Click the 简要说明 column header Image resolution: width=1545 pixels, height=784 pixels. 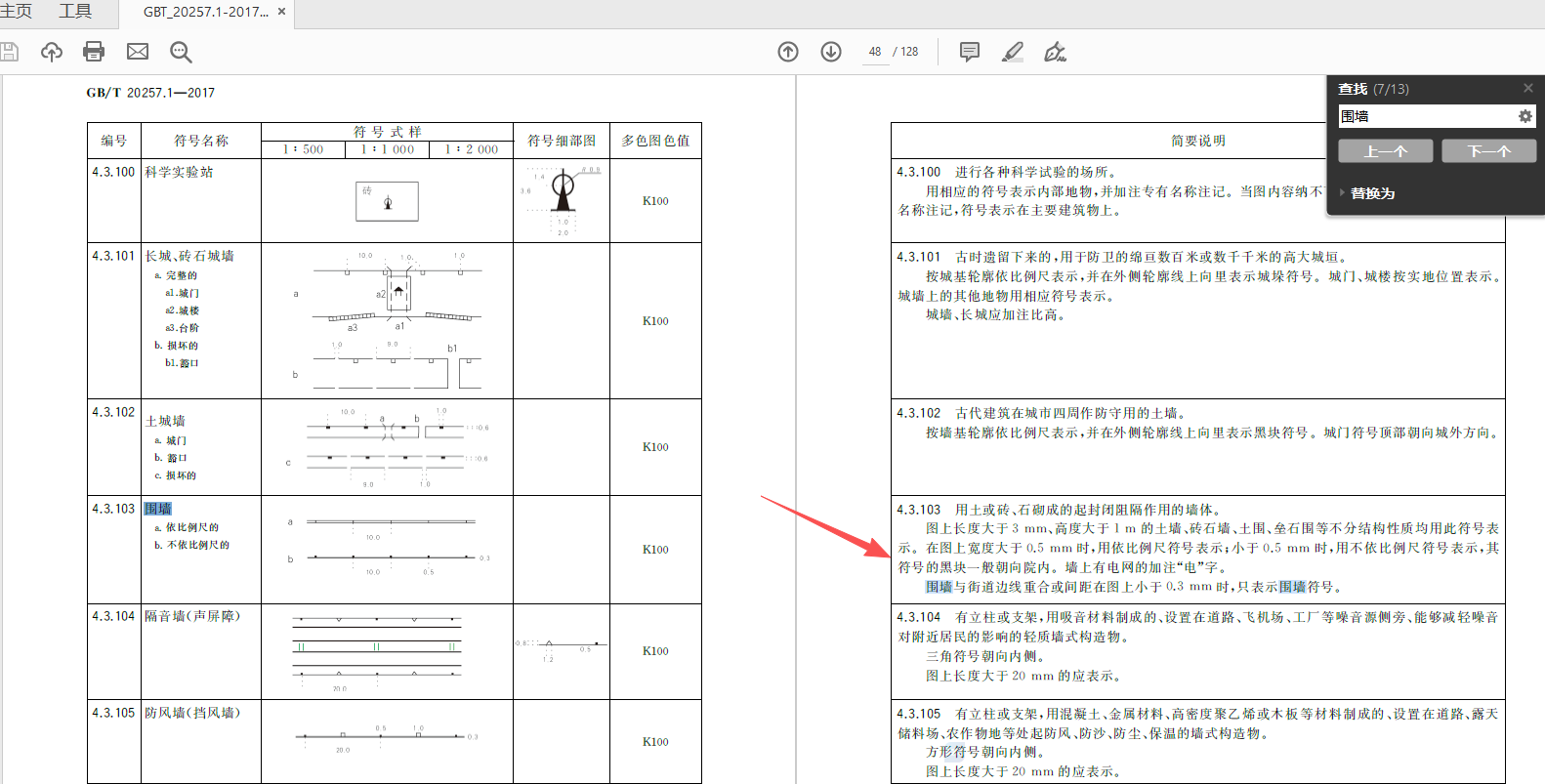(1198, 141)
